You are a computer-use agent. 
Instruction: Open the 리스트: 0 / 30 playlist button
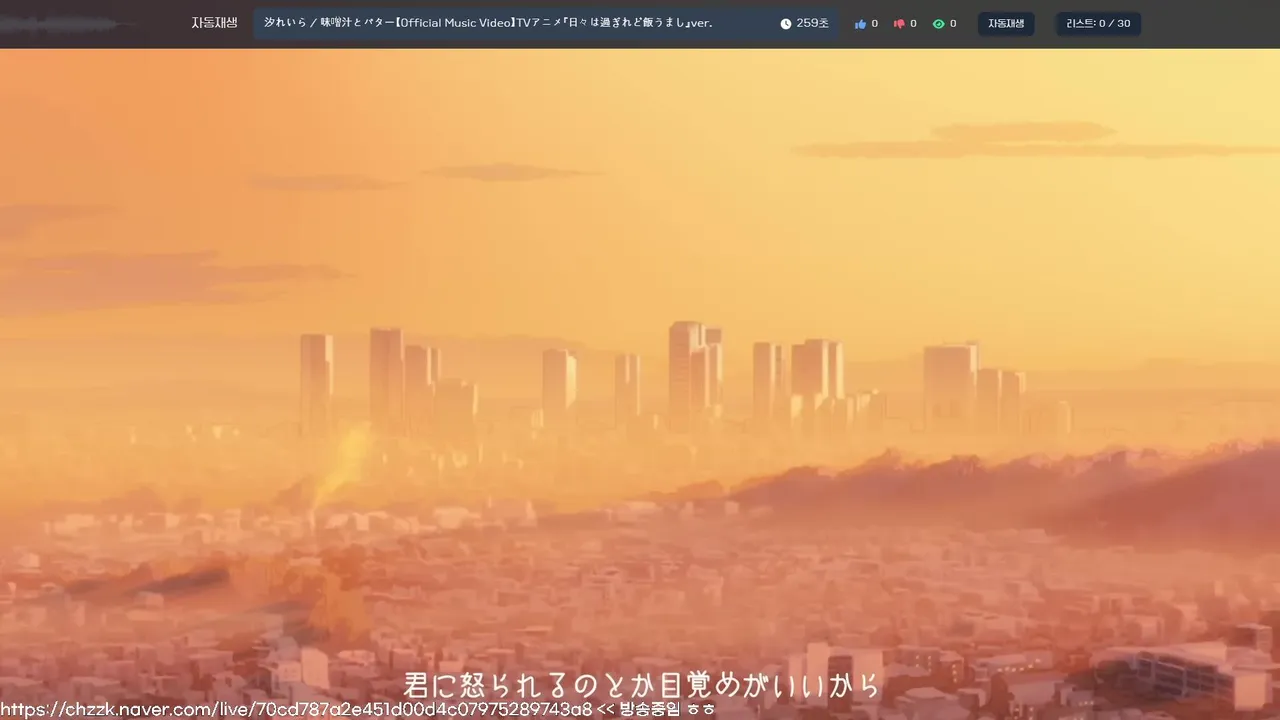tap(1098, 24)
